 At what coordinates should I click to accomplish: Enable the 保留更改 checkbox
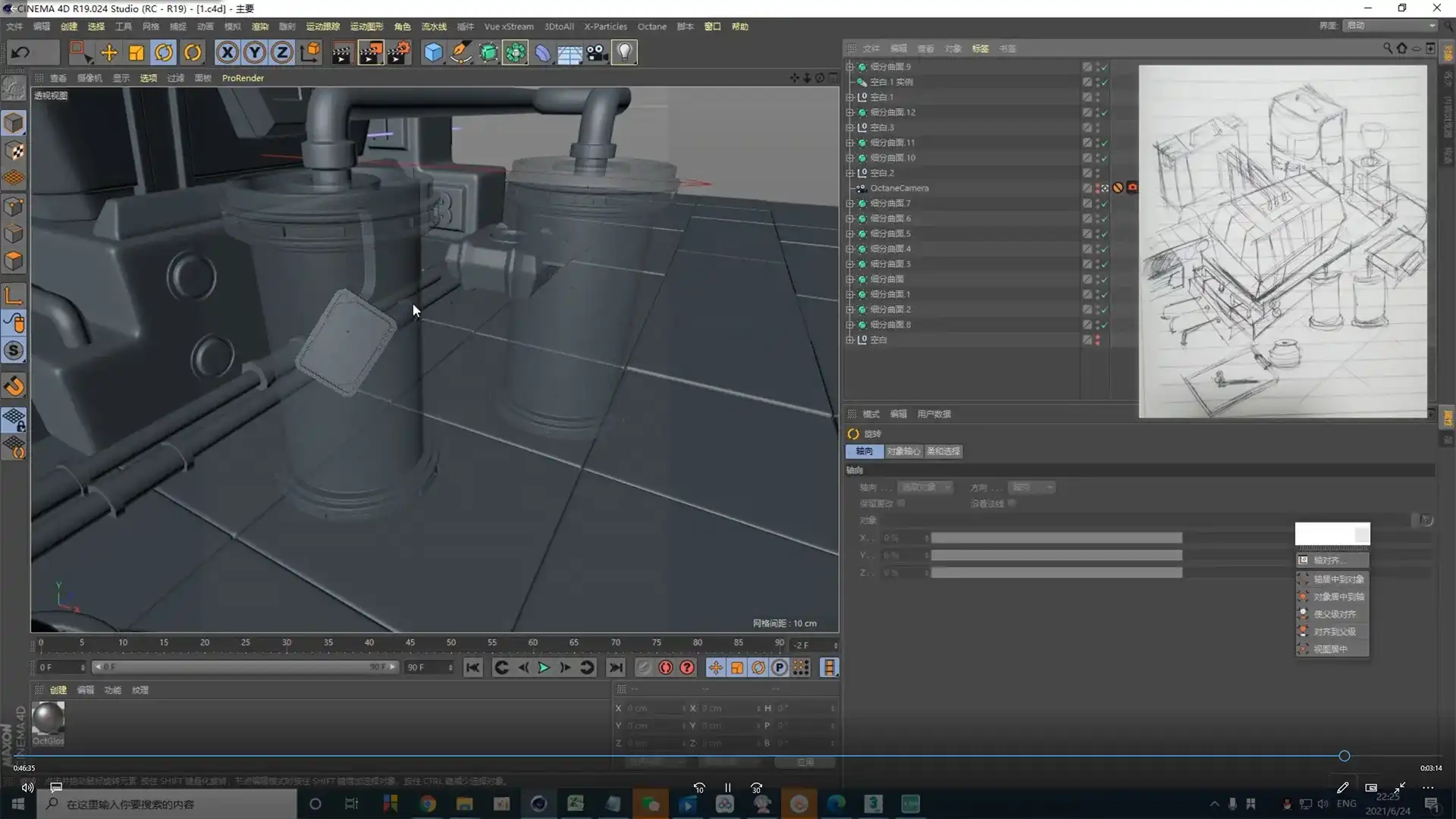[x=901, y=503]
